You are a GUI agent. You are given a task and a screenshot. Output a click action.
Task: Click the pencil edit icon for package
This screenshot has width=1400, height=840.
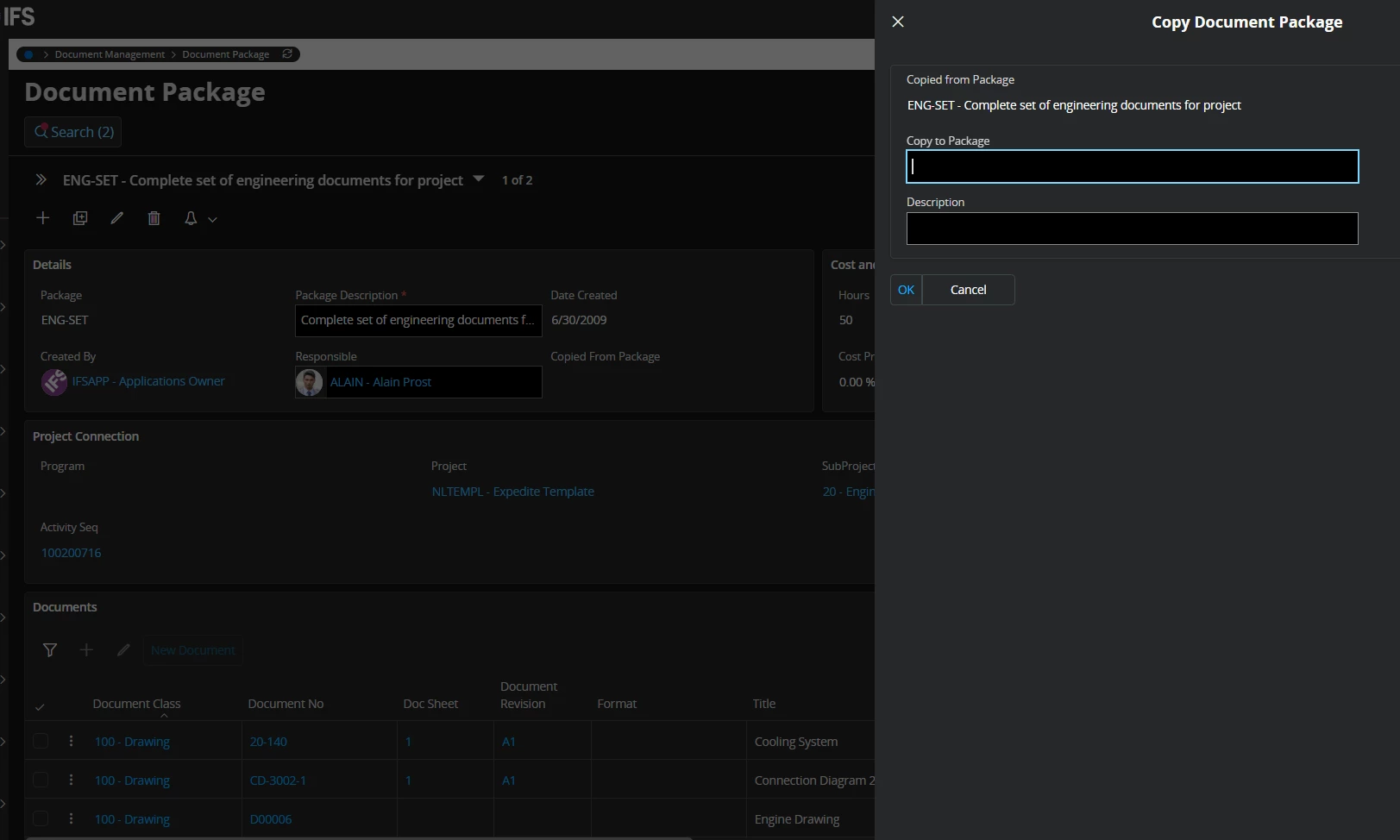pyautogui.click(x=117, y=218)
